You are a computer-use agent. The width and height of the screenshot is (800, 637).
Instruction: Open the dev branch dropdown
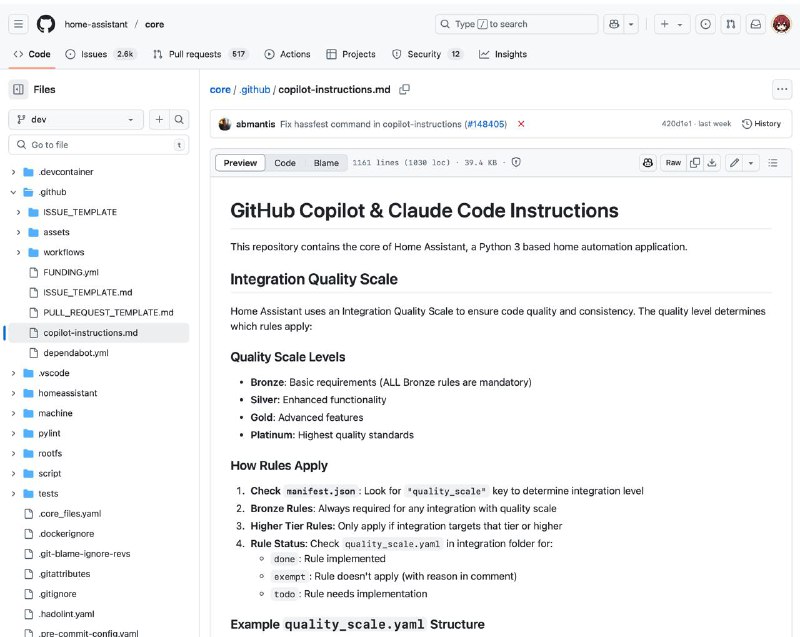point(76,119)
